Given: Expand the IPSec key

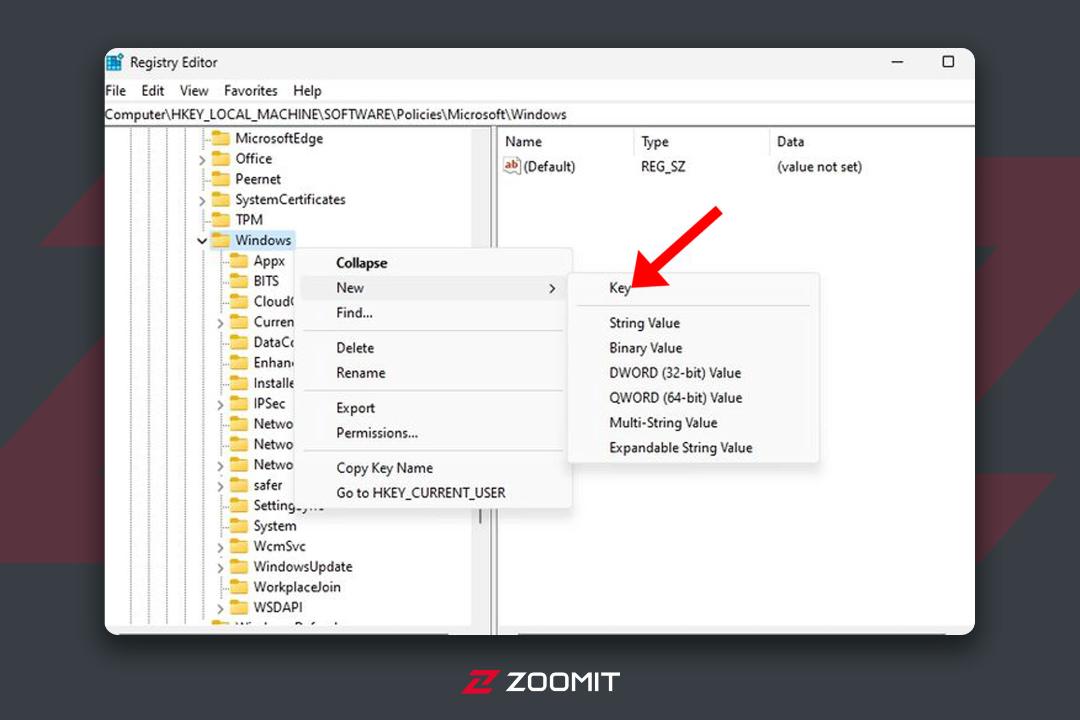Looking at the screenshot, I should pos(220,405).
